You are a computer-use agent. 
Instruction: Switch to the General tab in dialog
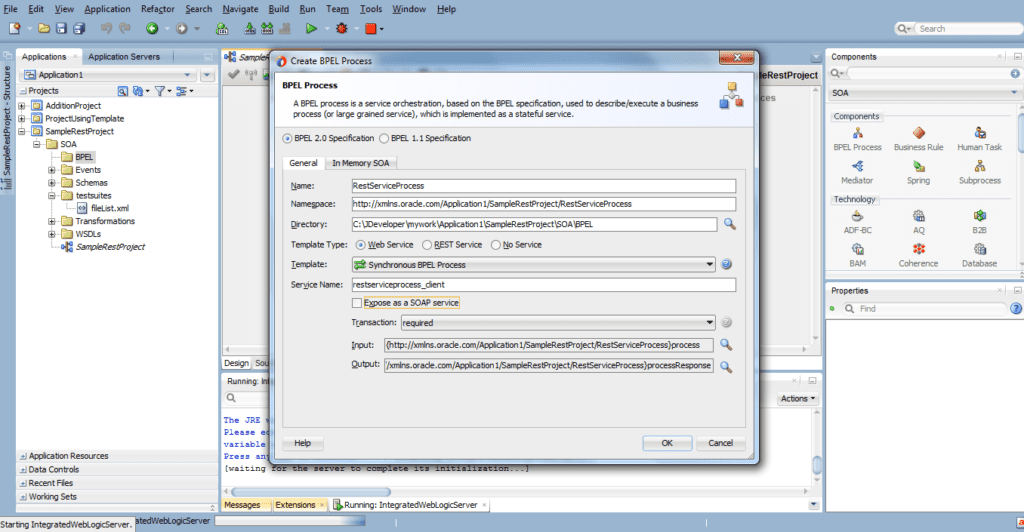(x=303, y=163)
